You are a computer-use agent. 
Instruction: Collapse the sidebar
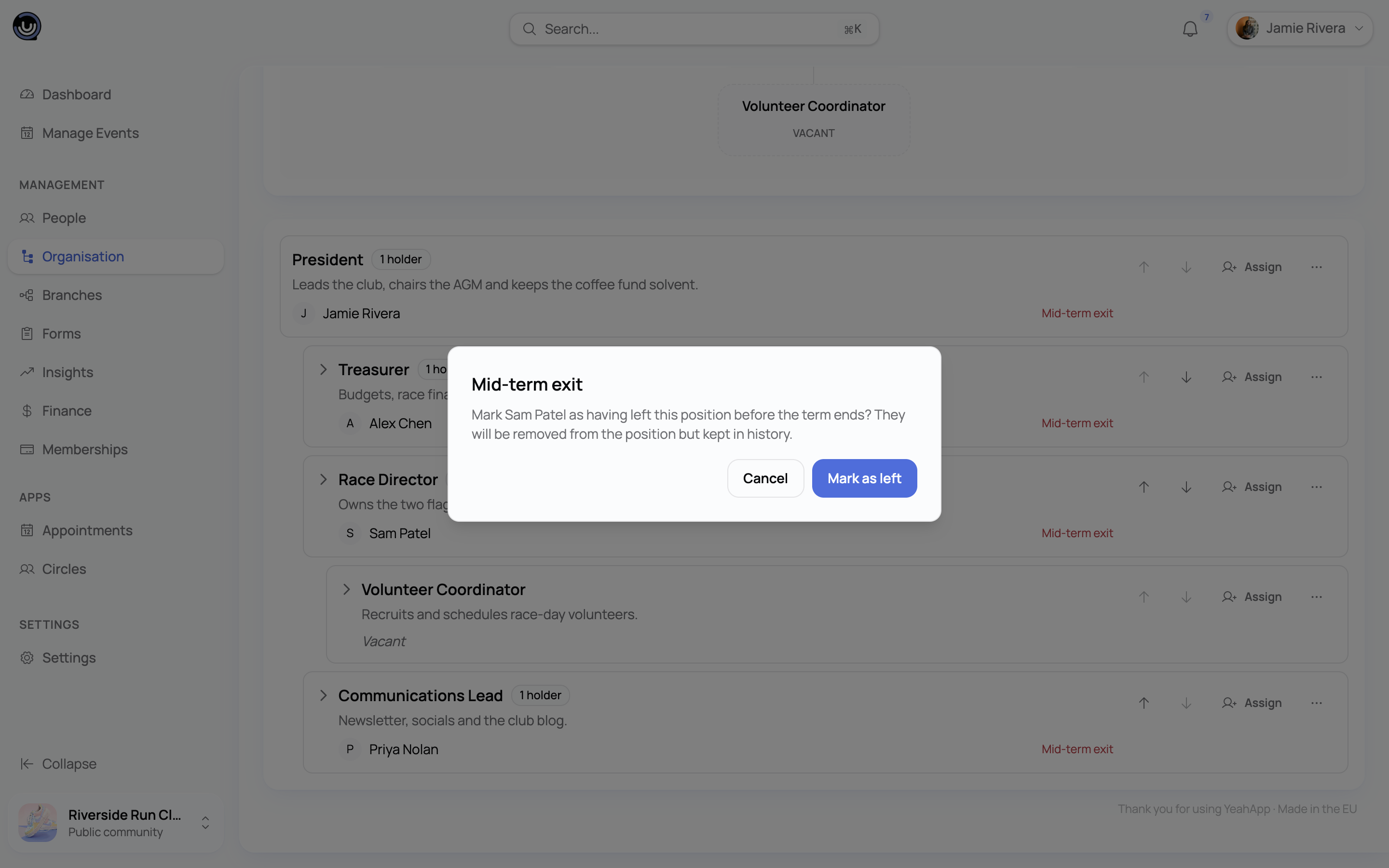pyautogui.click(x=58, y=763)
